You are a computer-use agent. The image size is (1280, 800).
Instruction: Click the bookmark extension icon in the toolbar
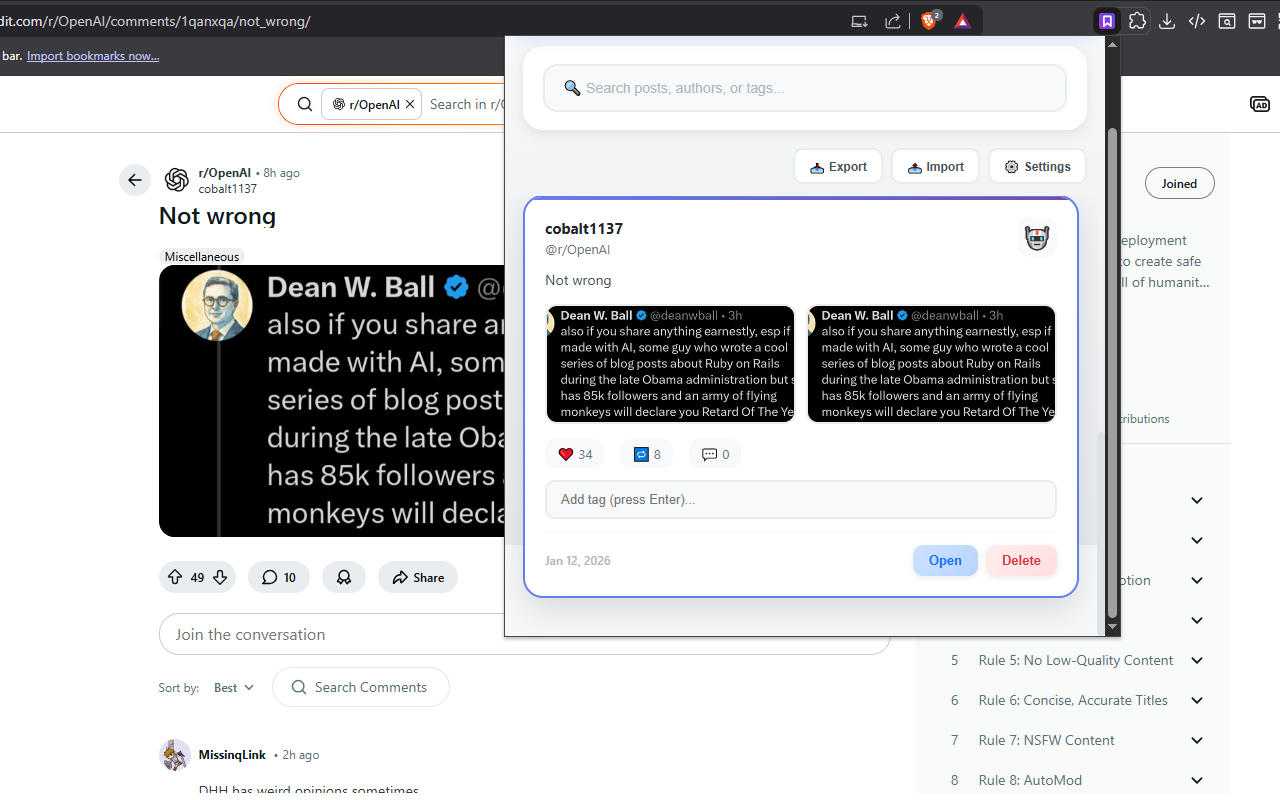[x=1107, y=21]
